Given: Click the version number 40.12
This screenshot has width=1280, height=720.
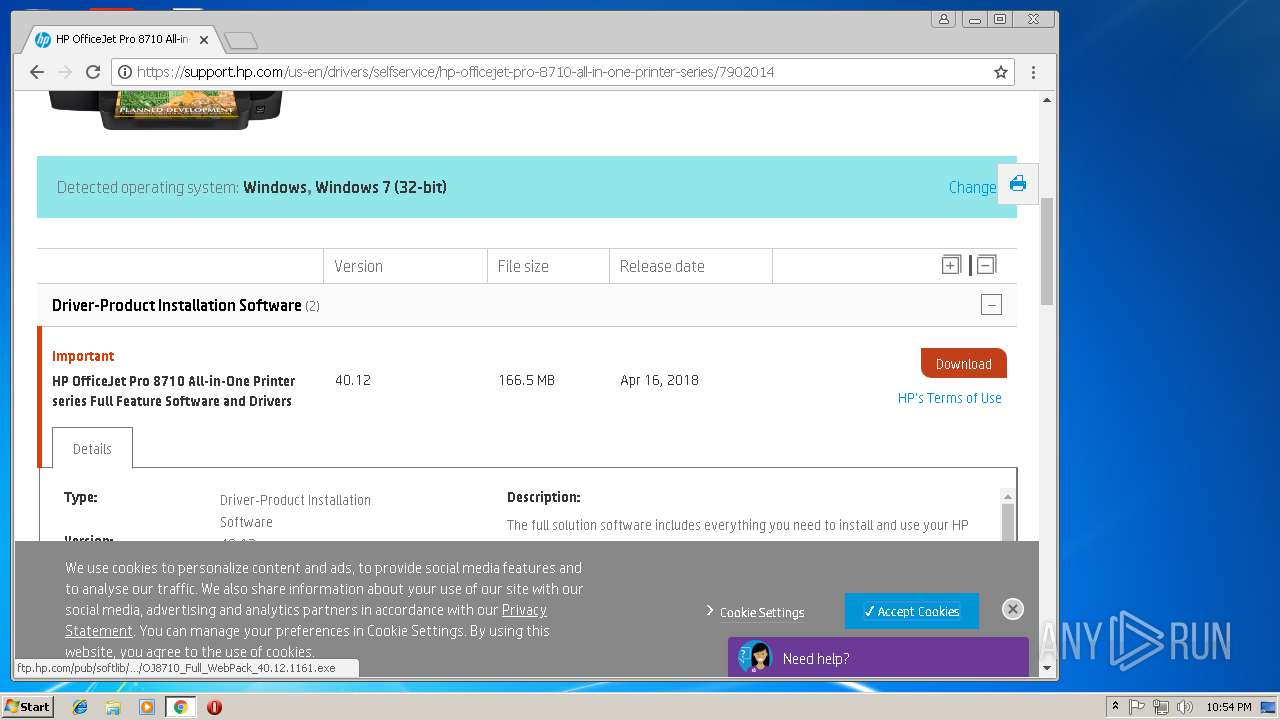Looking at the screenshot, I should point(353,380).
